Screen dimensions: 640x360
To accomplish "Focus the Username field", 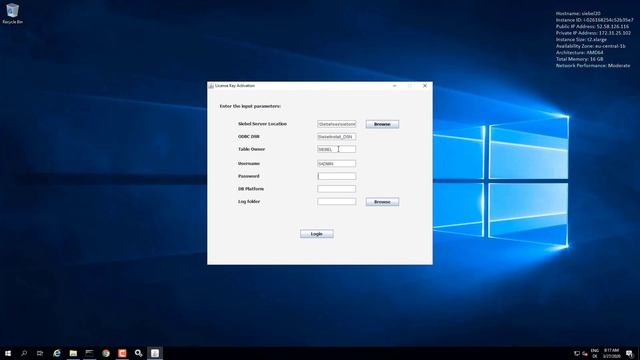I will [x=336, y=163].
